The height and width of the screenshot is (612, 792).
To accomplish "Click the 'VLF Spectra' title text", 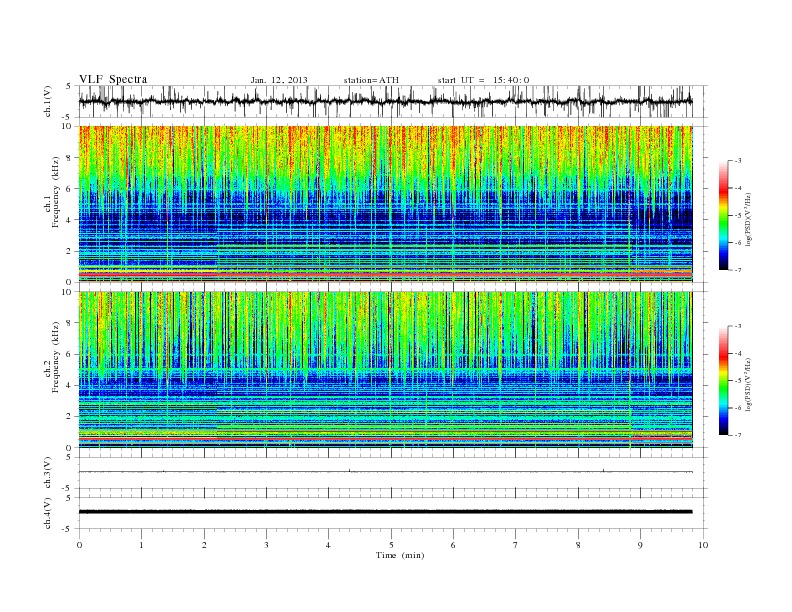I will tap(113, 79).
